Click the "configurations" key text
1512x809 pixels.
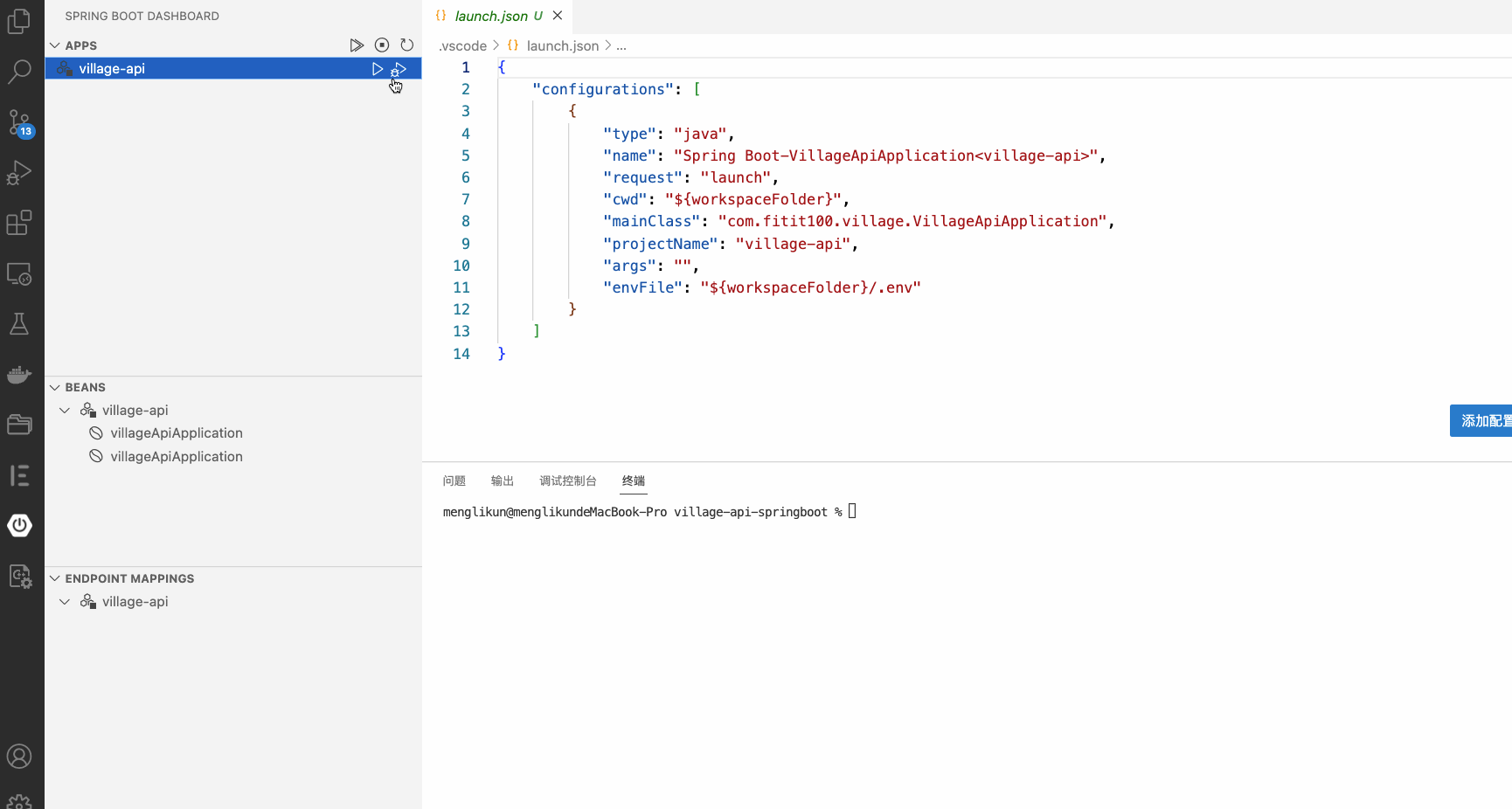(x=603, y=89)
